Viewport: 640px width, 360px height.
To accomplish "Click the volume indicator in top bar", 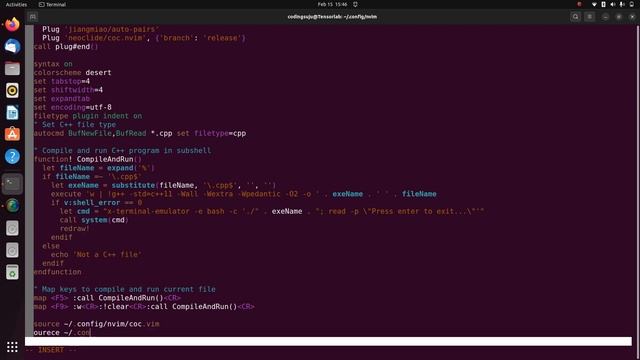I will pyautogui.click(x=613, y=4).
